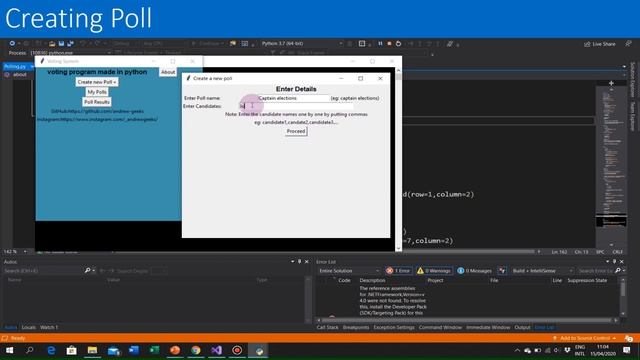
Task: Open Visual Studio from the taskbar
Action: coord(217,350)
